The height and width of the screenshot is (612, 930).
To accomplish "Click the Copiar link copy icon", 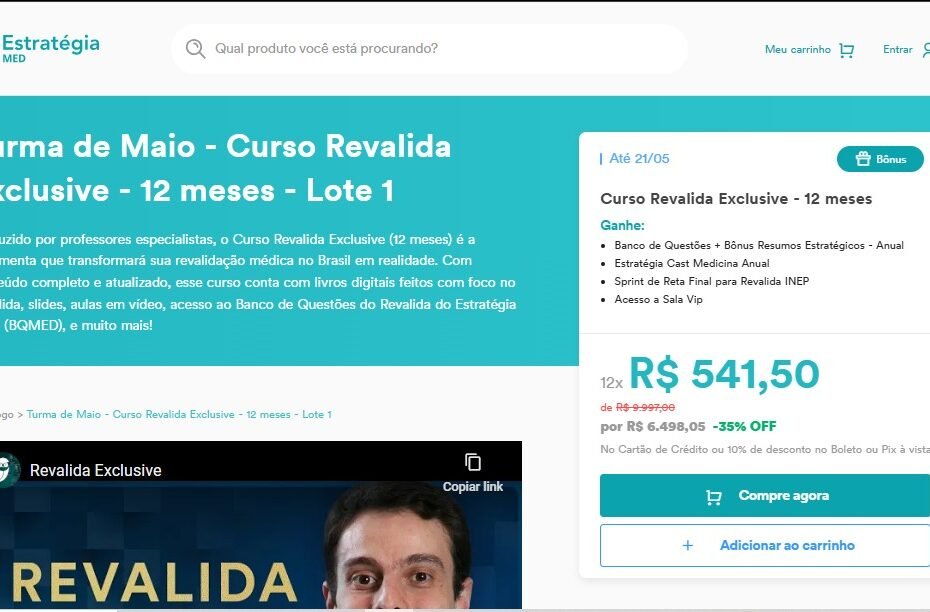I will [473, 462].
